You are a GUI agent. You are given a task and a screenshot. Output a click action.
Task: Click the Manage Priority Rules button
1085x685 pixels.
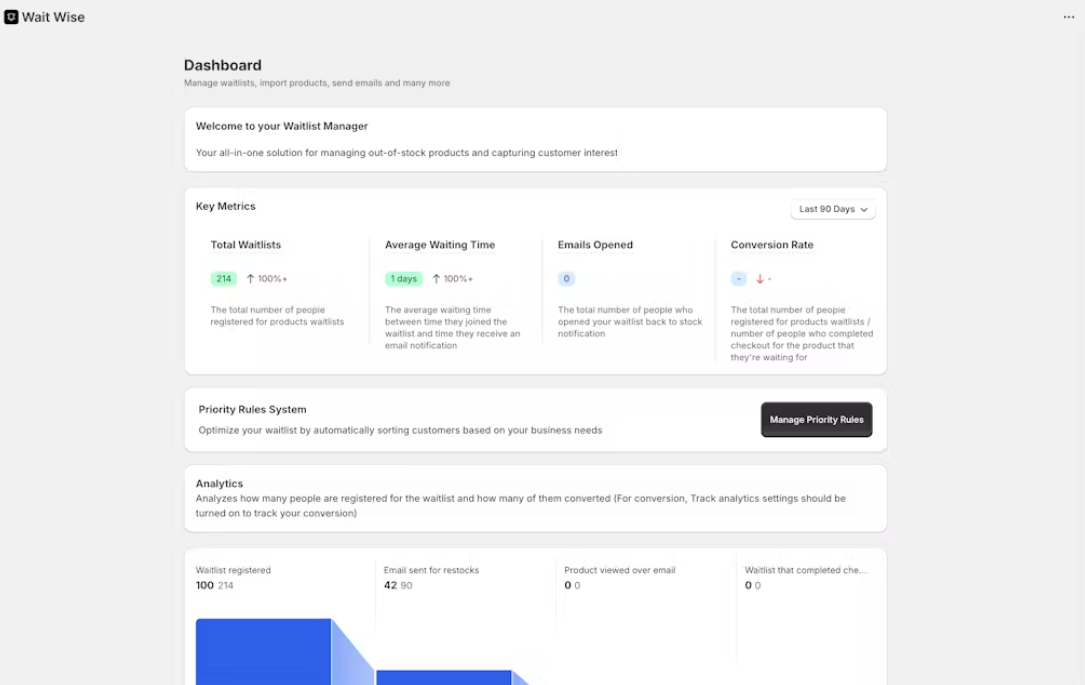817,419
